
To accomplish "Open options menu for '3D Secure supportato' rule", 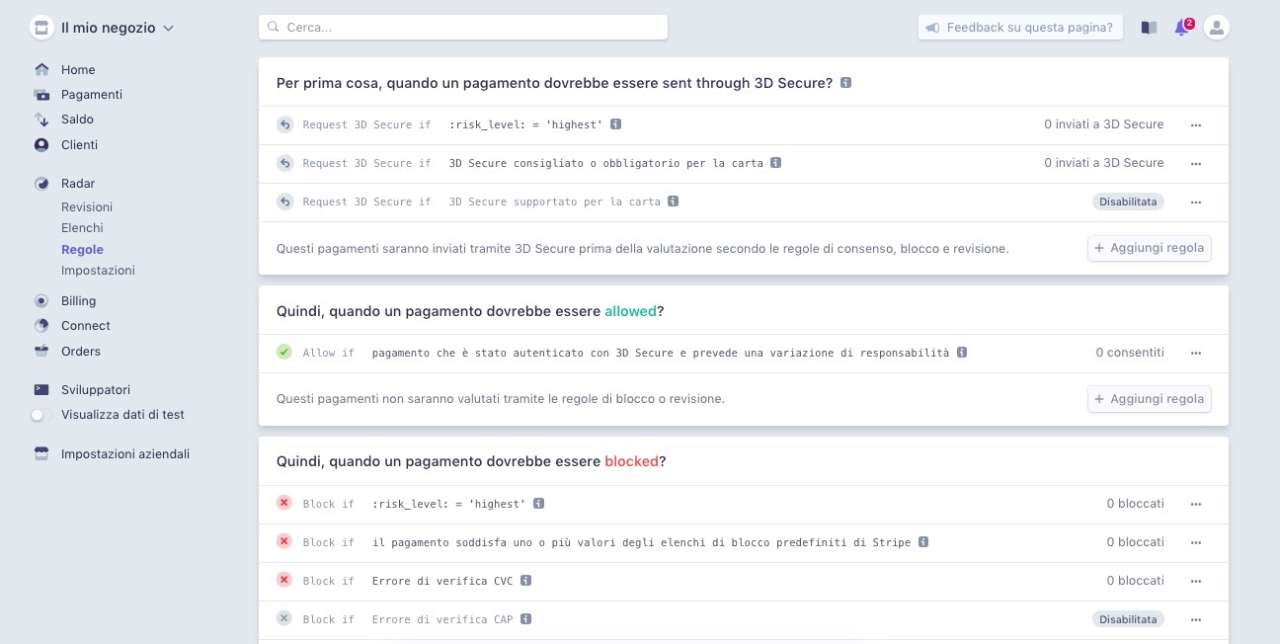I will [1196, 202].
